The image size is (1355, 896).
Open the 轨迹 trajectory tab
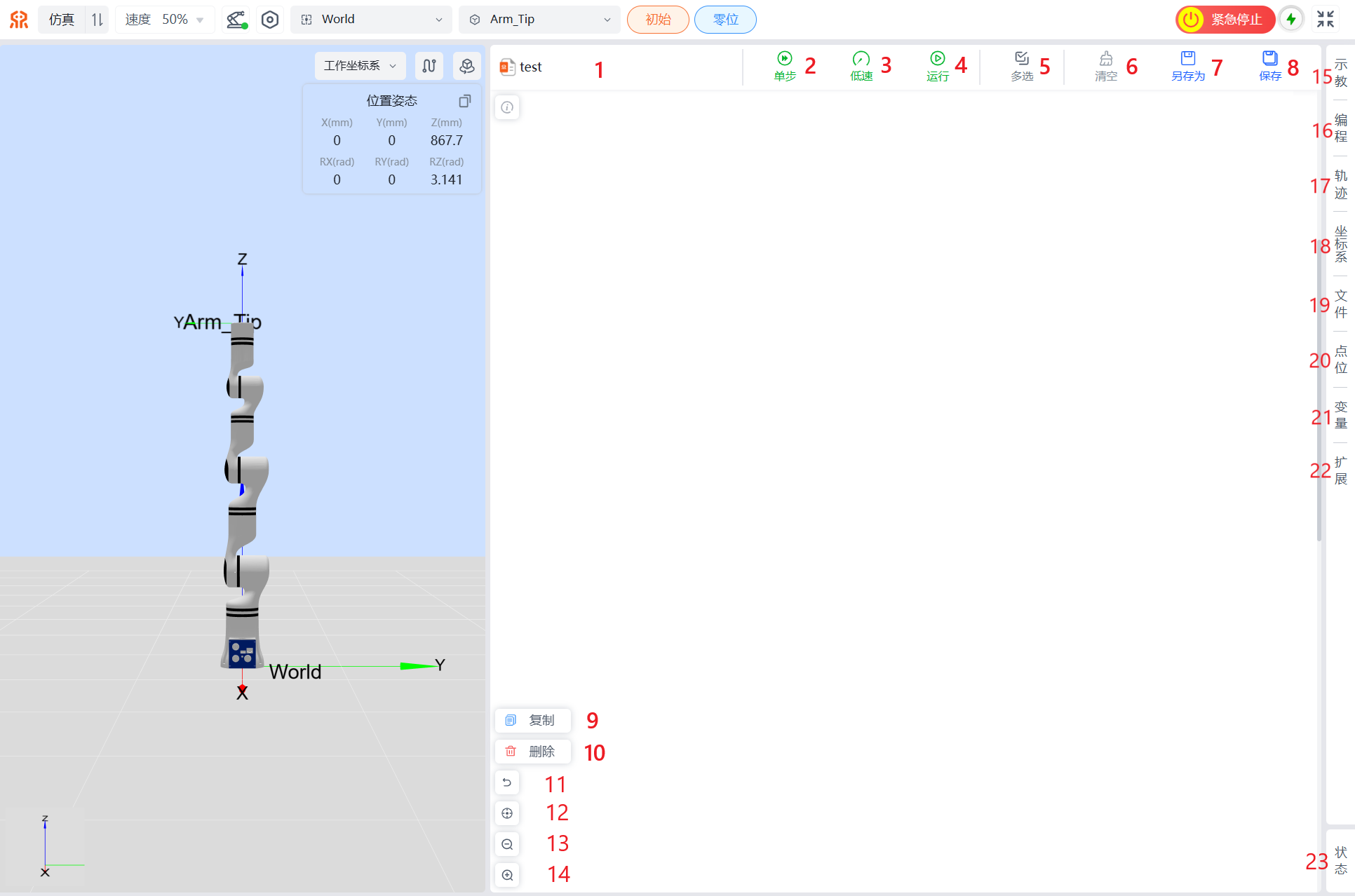[1340, 184]
